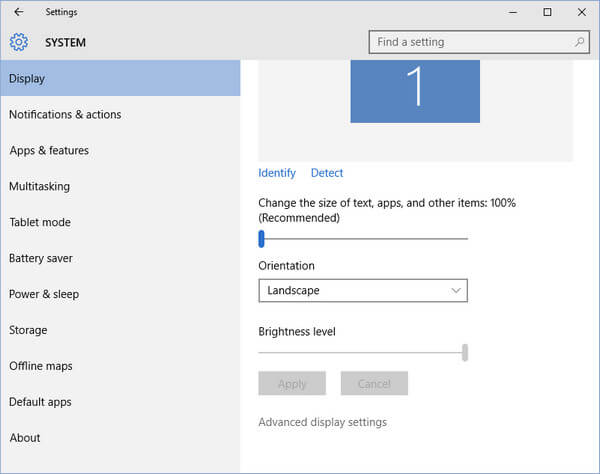Select monitor 1 thumbnail
The image size is (600, 474).
click(415, 91)
